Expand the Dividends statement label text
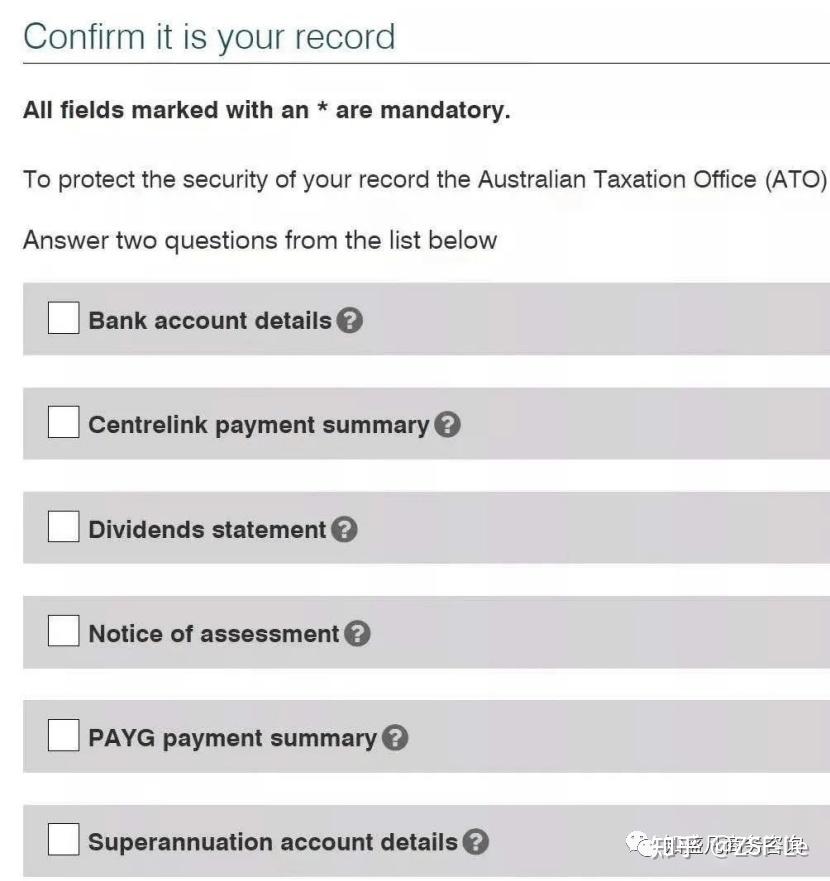This screenshot has height=881, width=830. [x=207, y=530]
